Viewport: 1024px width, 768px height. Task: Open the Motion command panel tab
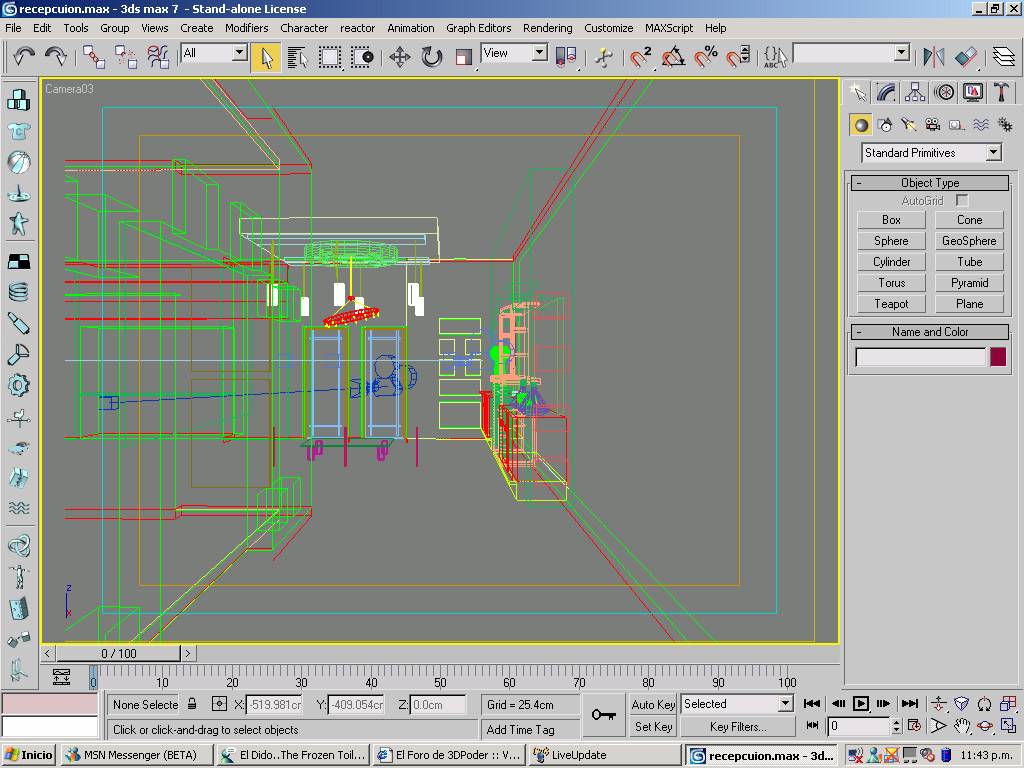[944, 92]
